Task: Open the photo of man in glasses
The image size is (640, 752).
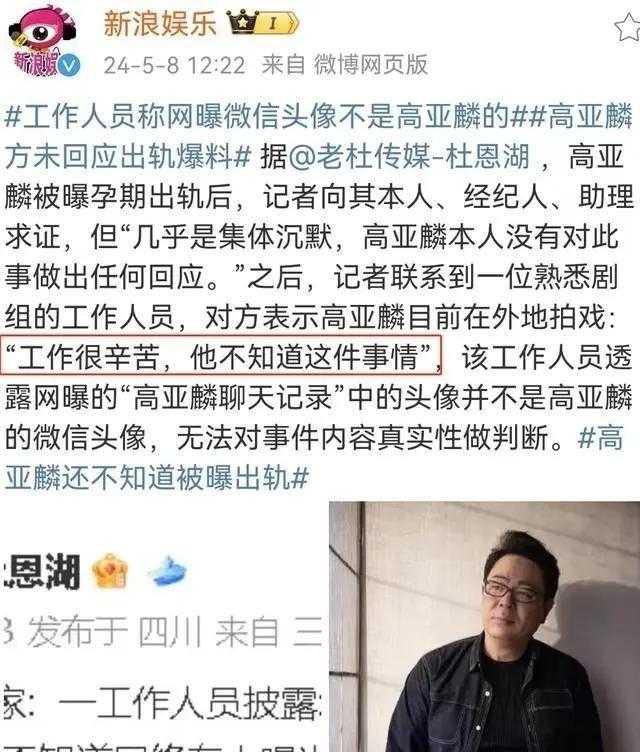Action: 485,627
